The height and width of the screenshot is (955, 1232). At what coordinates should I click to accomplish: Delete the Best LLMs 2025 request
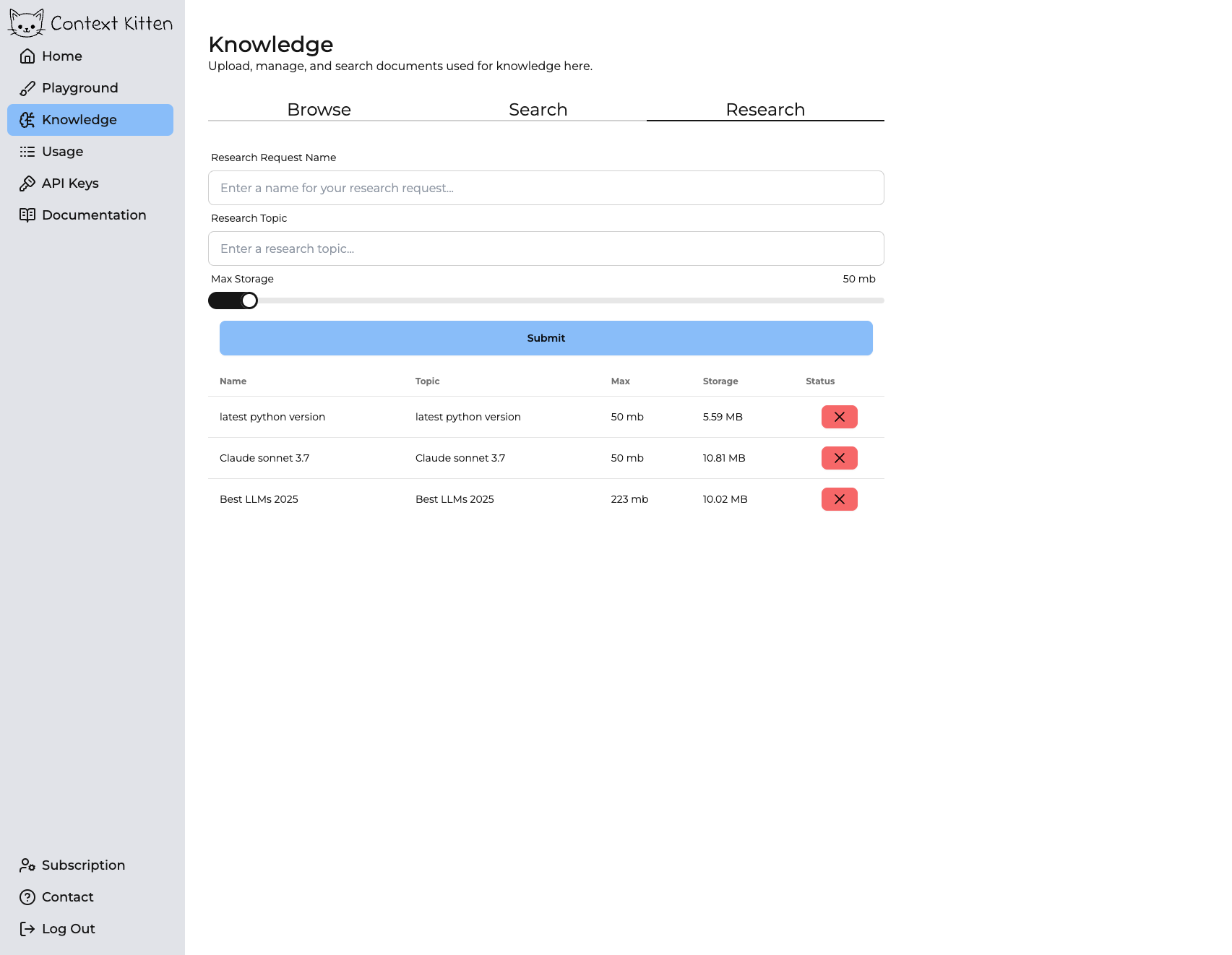(x=840, y=499)
